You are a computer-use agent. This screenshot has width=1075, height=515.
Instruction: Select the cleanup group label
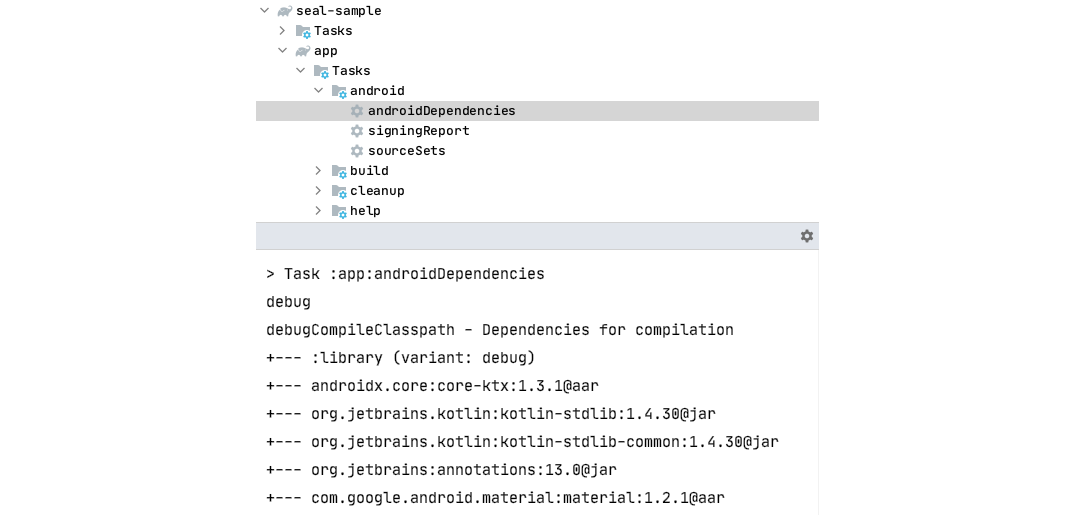(377, 190)
